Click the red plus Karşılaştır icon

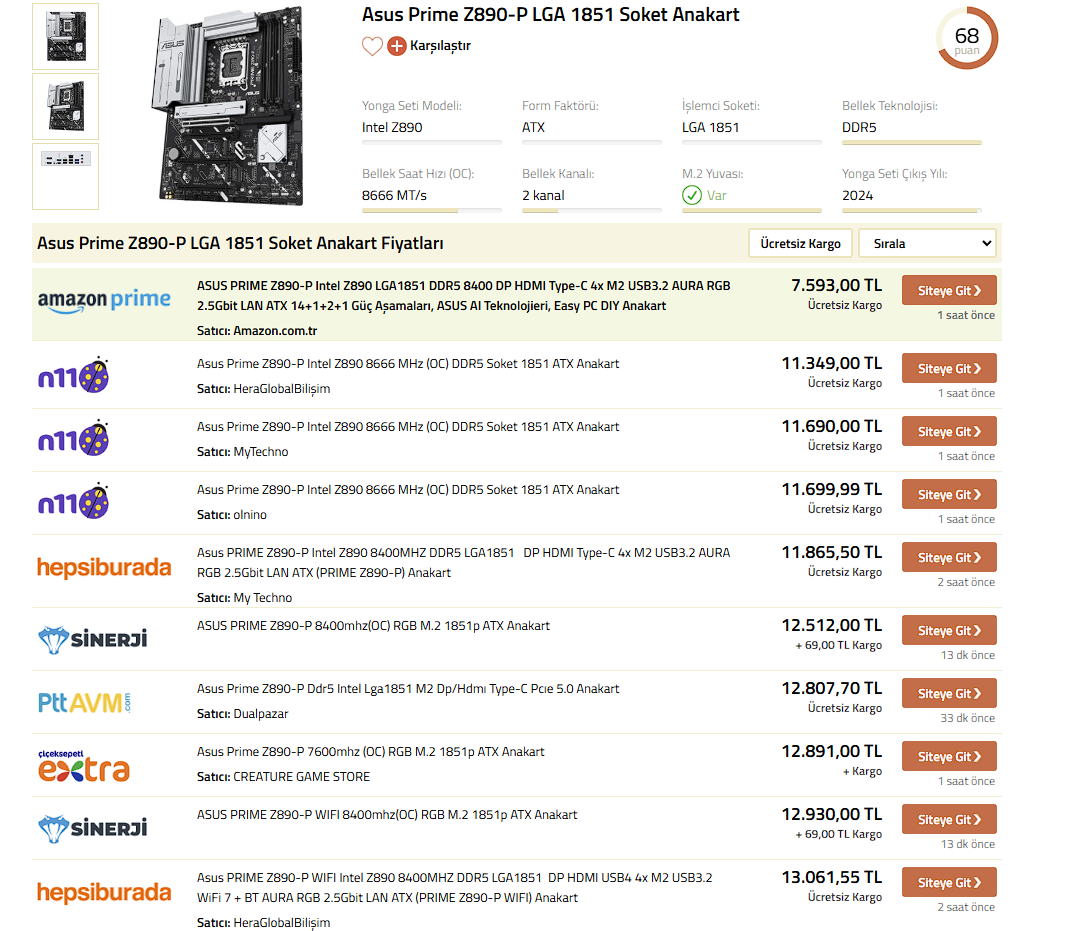click(x=396, y=46)
